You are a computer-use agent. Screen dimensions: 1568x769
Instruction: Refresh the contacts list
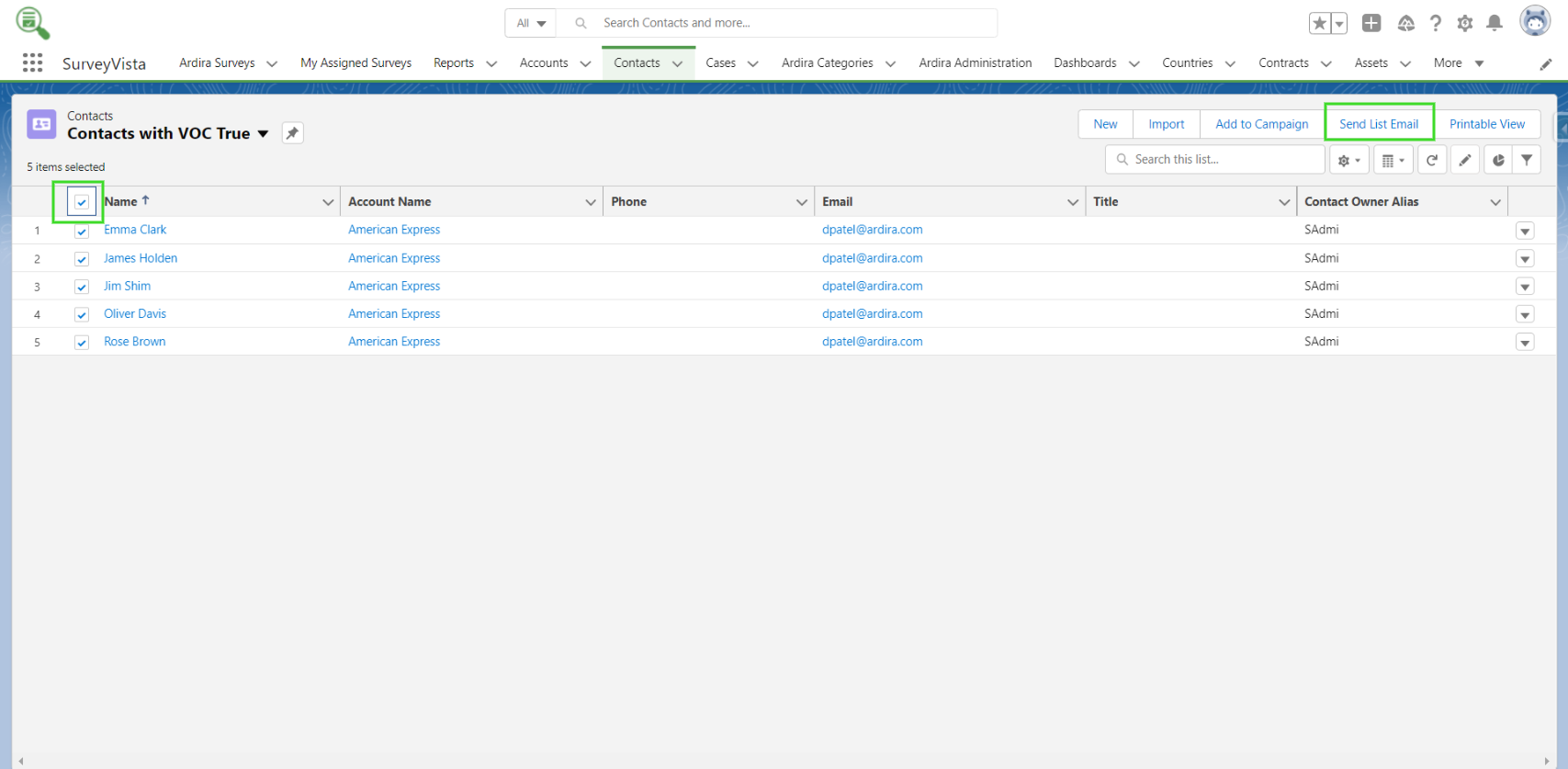[1431, 160]
